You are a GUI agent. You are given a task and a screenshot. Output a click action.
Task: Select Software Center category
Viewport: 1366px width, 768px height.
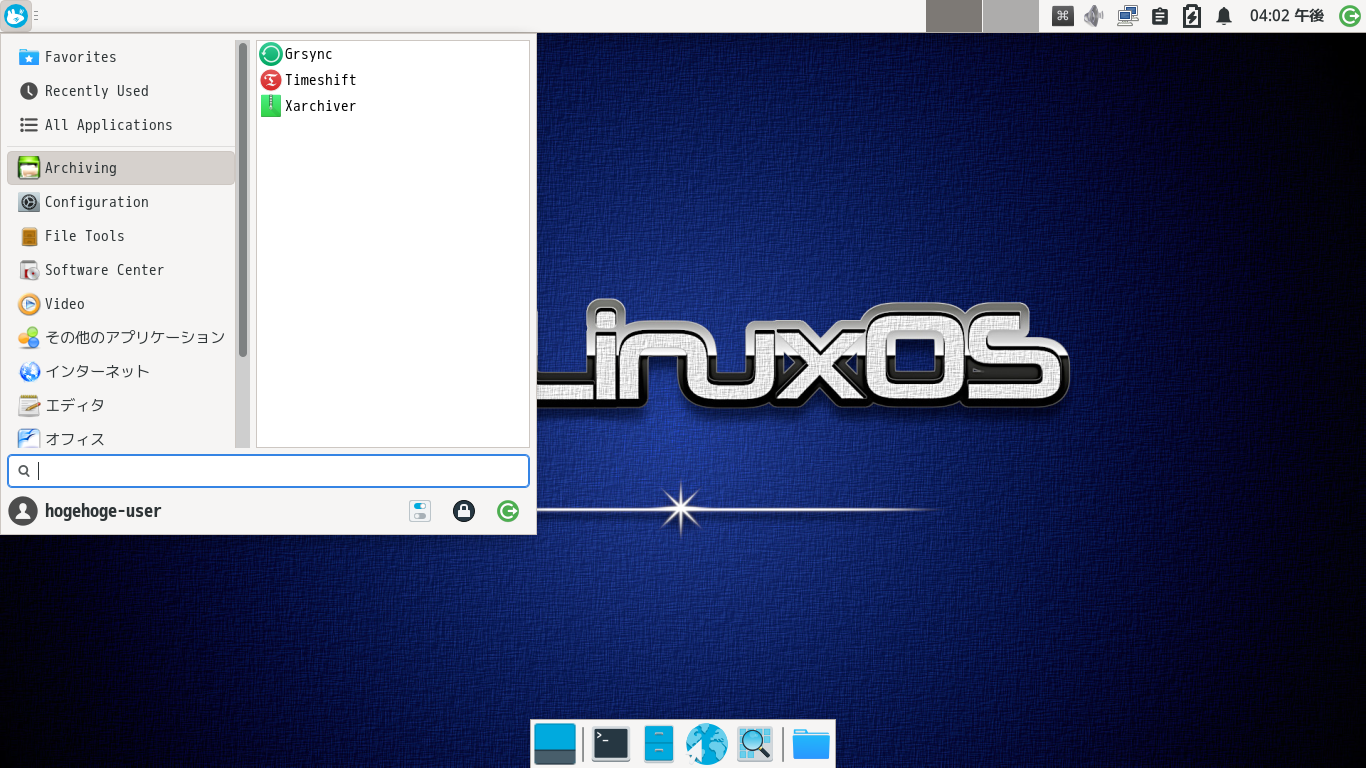coord(121,270)
